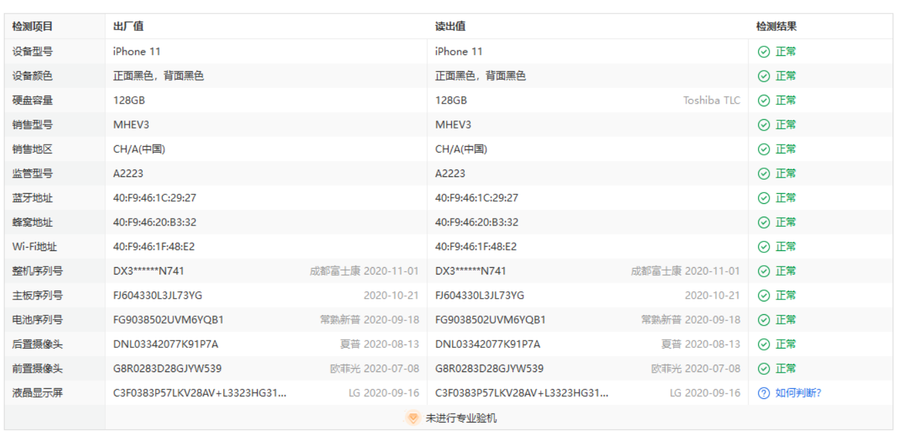Click the 读出值 CH/A(中国) region value
This screenshot has width=900, height=436.
pyautogui.click(x=461, y=149)
